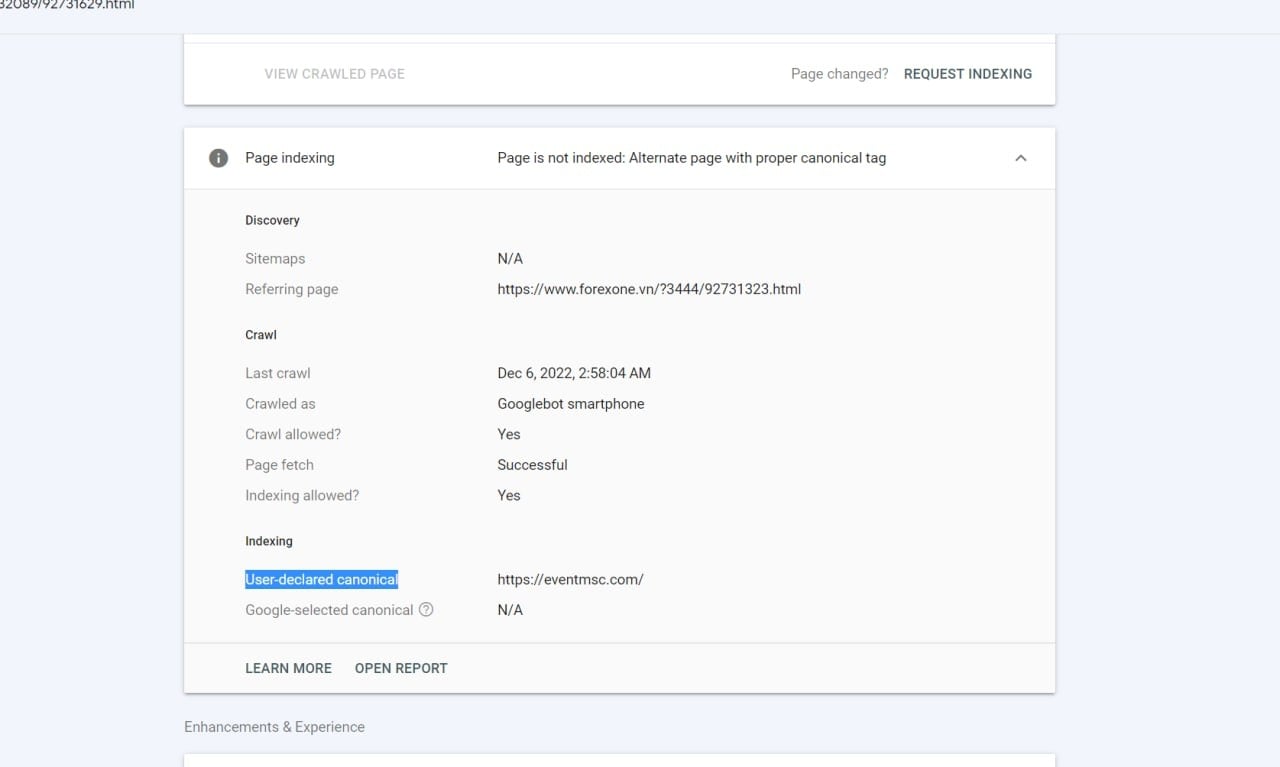This screenshot has height=767, width=1280.
Task: Click the forexone.vn referring page URL
Action: tap(649, 289)
